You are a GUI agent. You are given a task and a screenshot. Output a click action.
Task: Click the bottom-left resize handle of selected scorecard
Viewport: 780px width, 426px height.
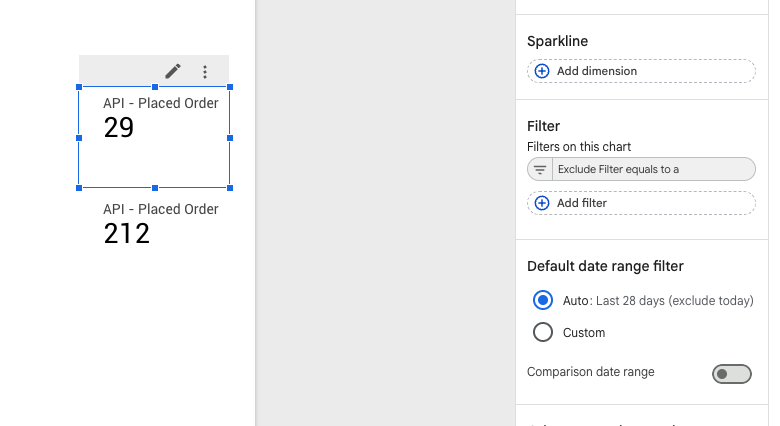coord(79,187)
